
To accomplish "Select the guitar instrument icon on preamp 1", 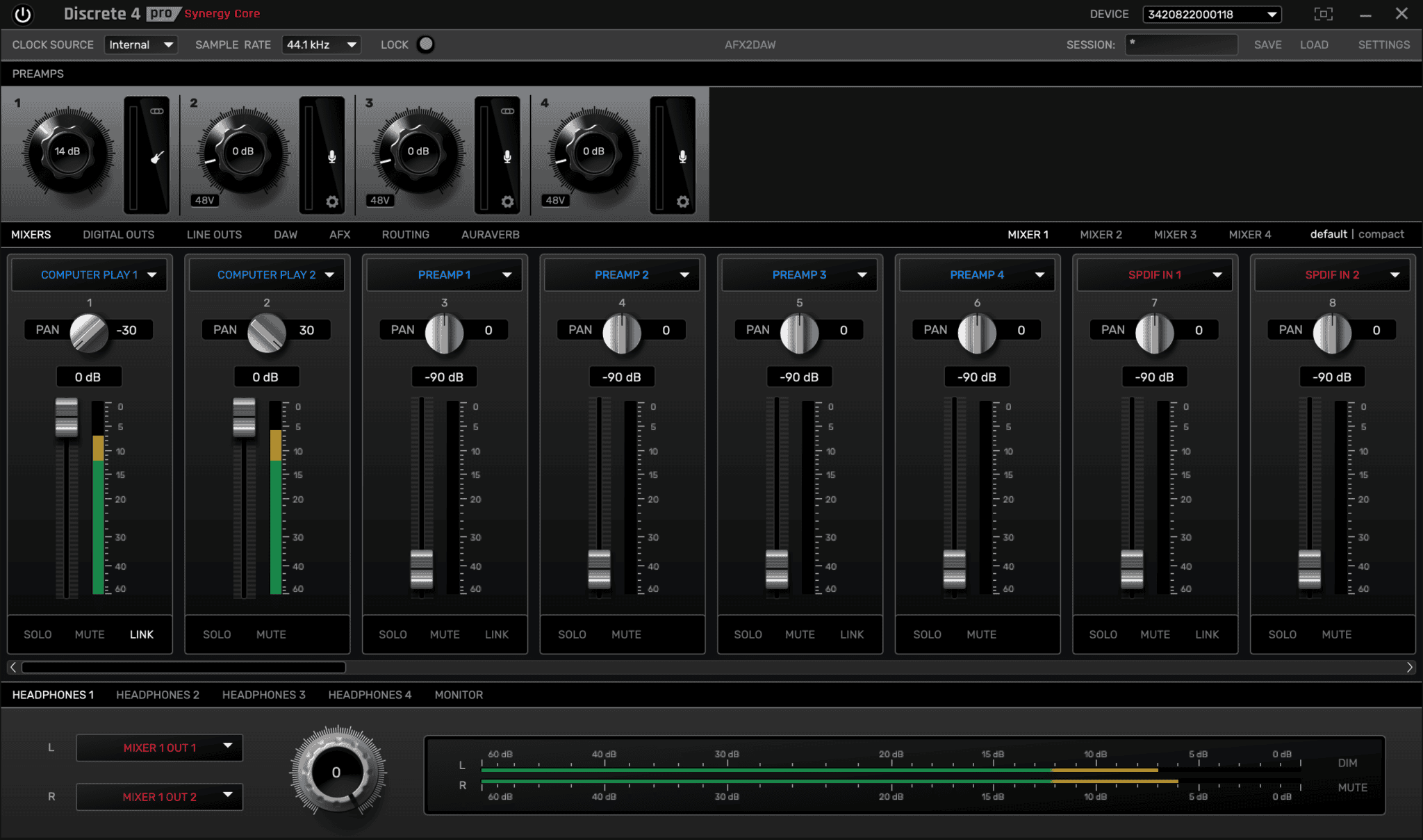I will (x=156, y=156).
